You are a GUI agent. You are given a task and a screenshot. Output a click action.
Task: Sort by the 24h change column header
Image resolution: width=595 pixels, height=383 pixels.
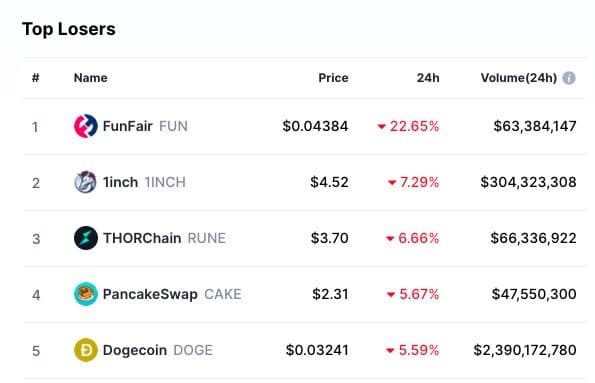[x=428, y=78]
